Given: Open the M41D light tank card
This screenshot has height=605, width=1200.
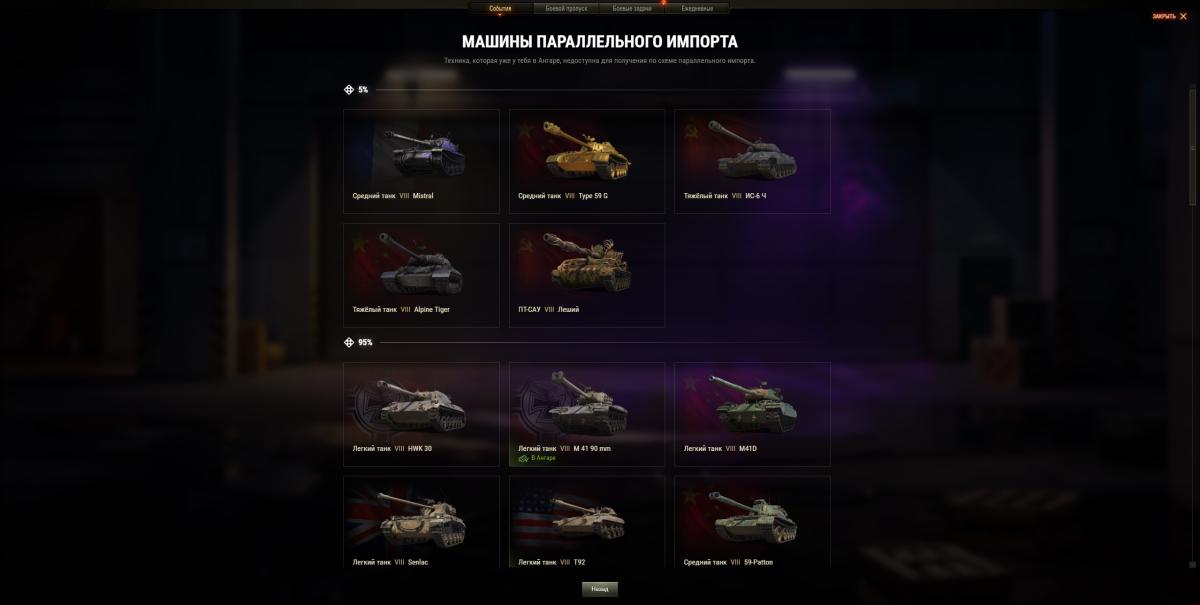Looking at the screenshot, I should pyautogui.click(x=752, y=414).
